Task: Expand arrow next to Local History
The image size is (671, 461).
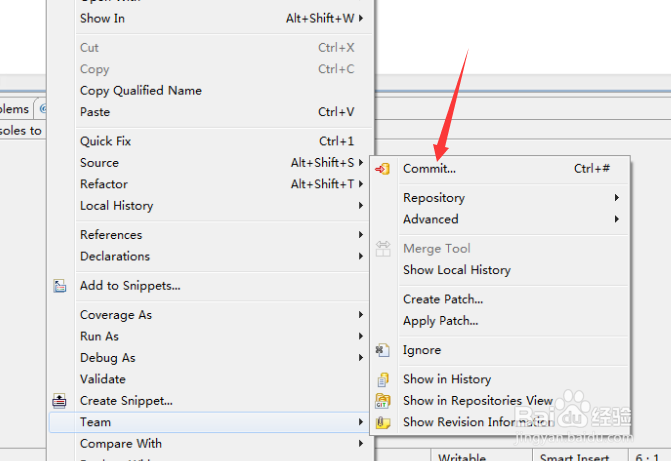Action: click(x=361, y=206)
